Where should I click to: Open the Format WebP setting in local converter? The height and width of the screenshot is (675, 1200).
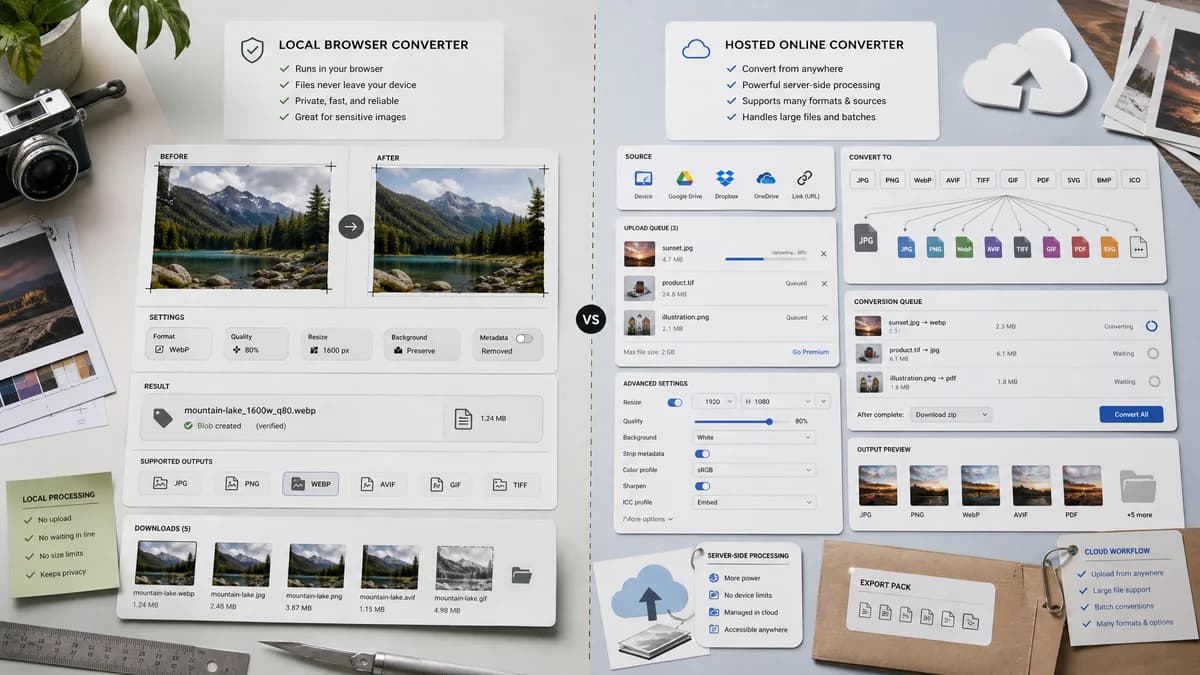(179, 344)
